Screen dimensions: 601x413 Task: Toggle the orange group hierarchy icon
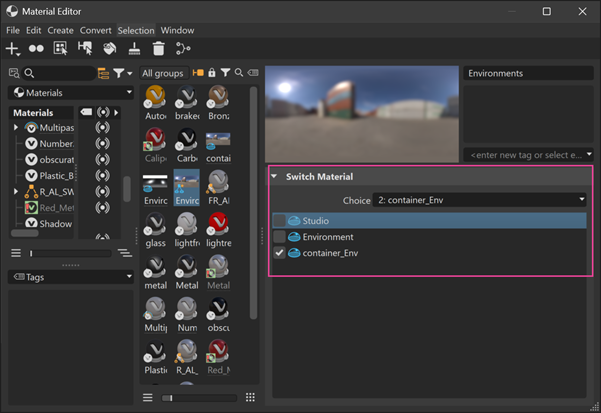pyautogui.click(x=198, y=72)
